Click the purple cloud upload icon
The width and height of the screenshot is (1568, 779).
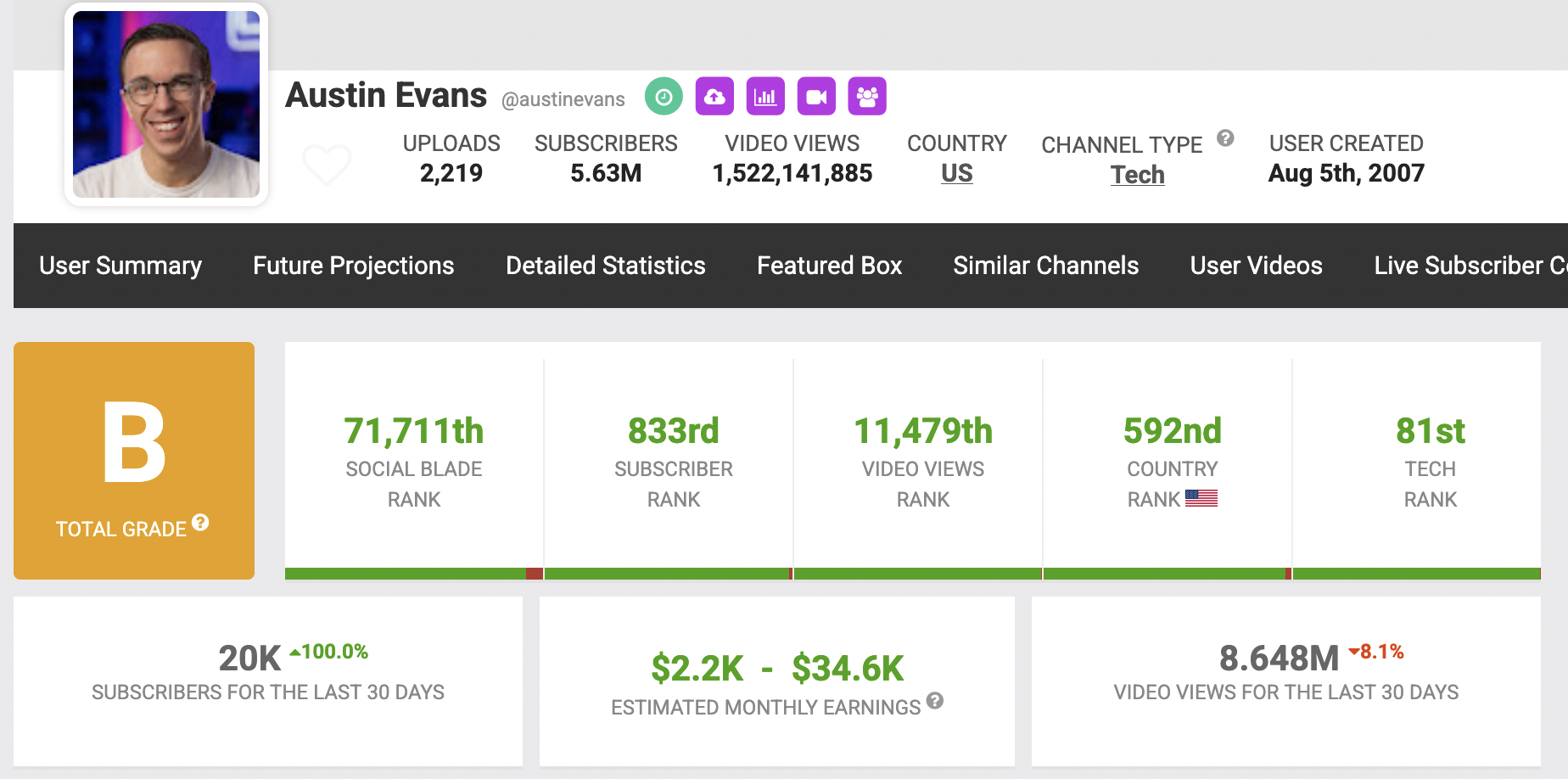point(714,97)
